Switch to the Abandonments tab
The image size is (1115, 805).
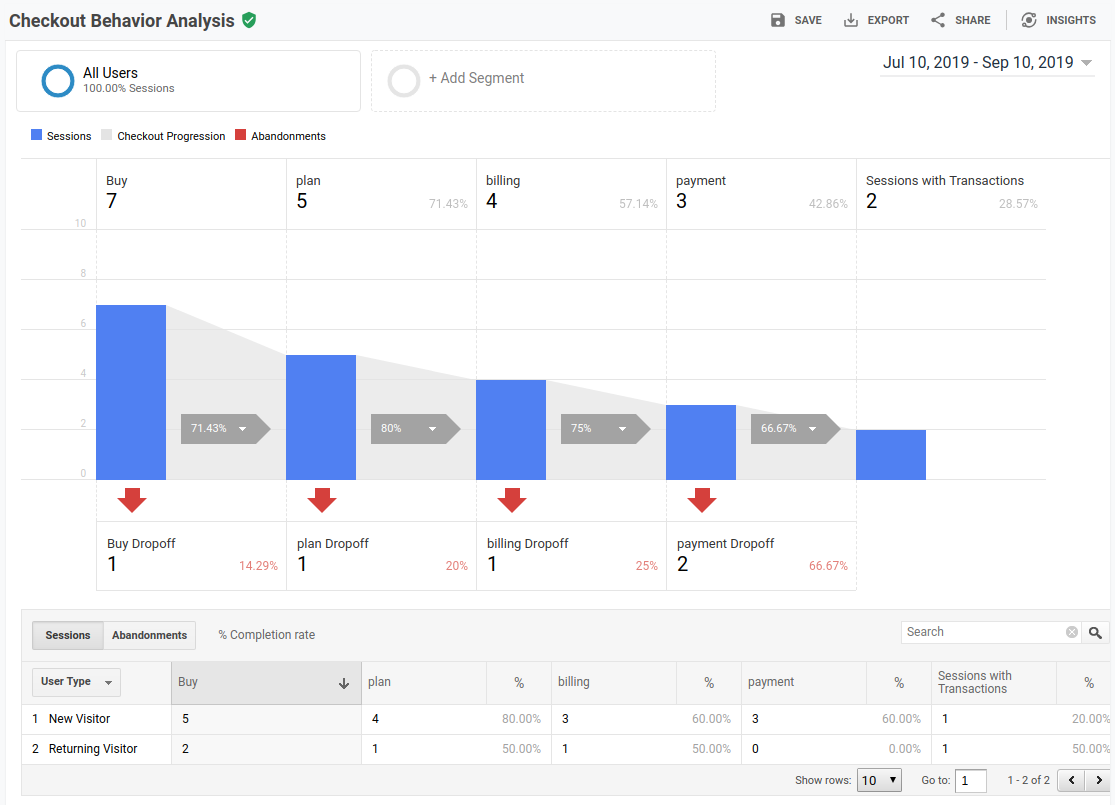(149, 636)
